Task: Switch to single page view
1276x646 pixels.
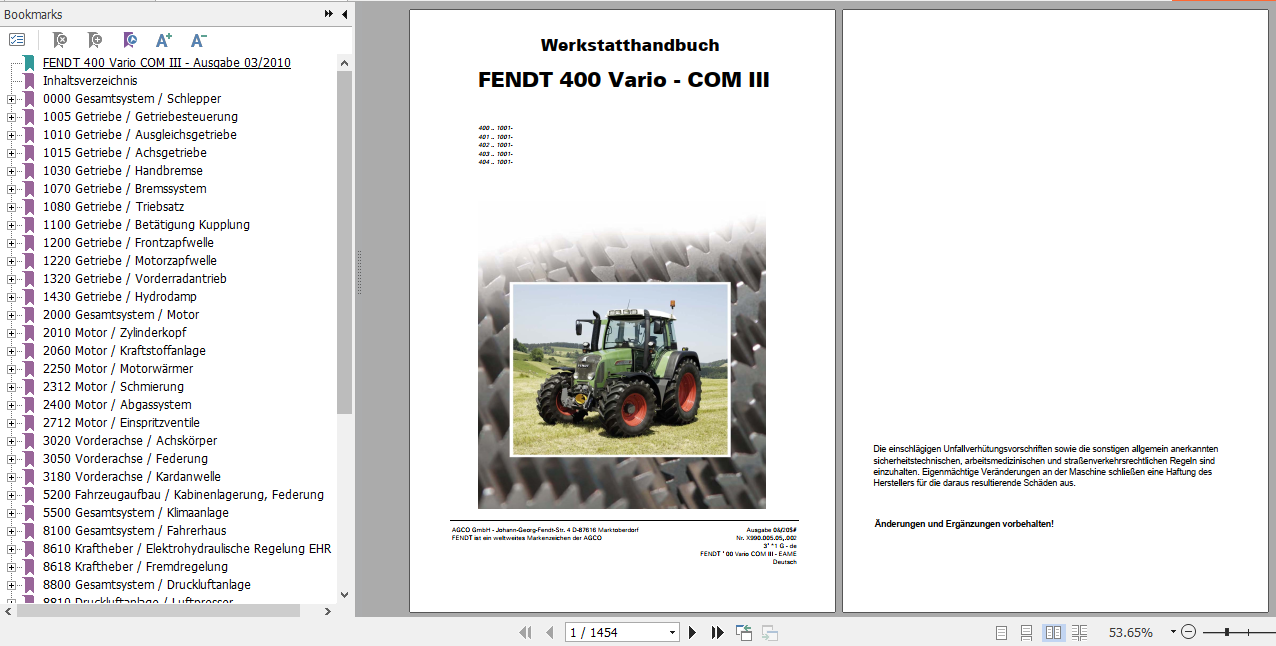Action: pos(1002,632)
